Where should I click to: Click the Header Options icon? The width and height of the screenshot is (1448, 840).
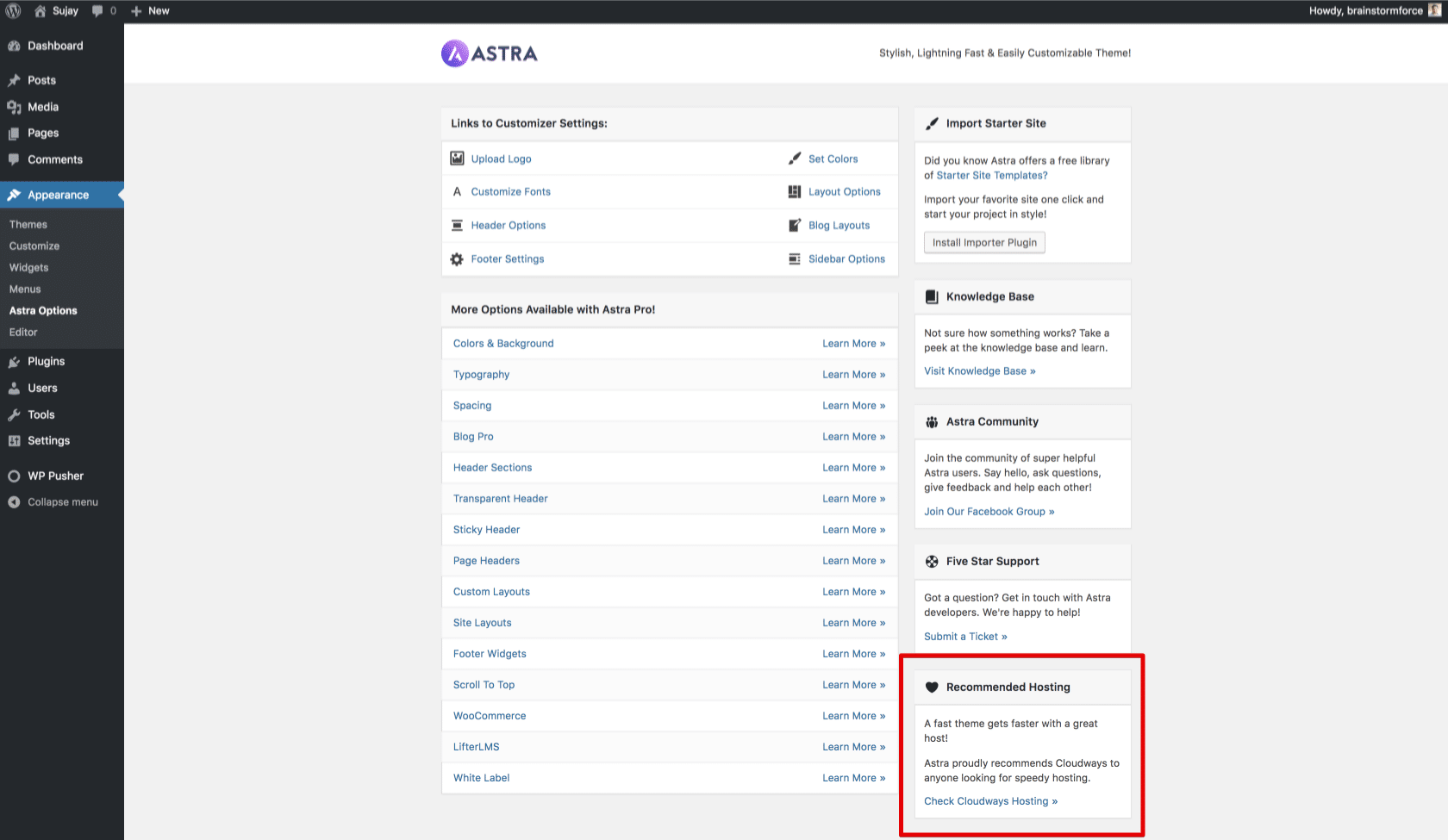tap(457, 225)
